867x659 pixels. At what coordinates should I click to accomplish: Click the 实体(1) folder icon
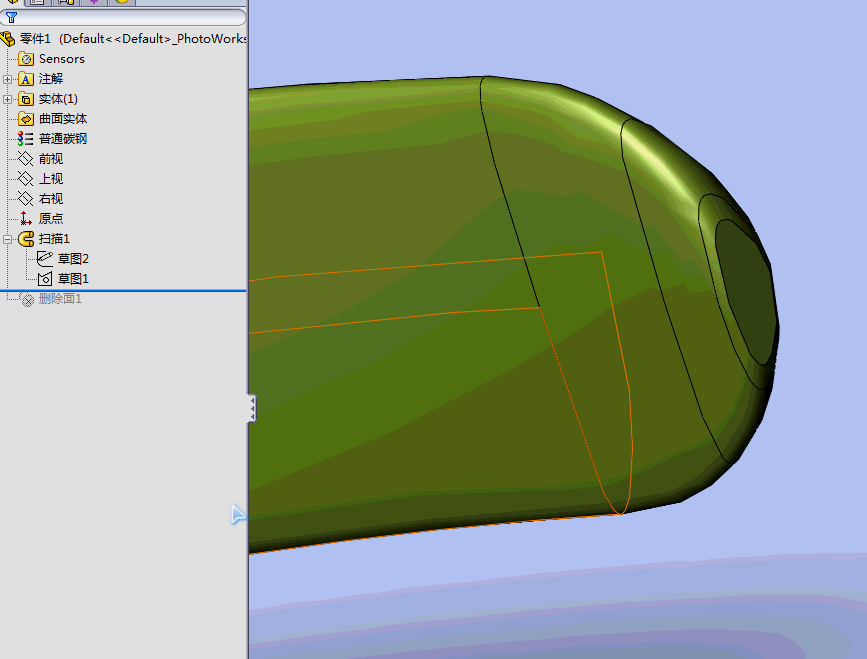point(26,99)
